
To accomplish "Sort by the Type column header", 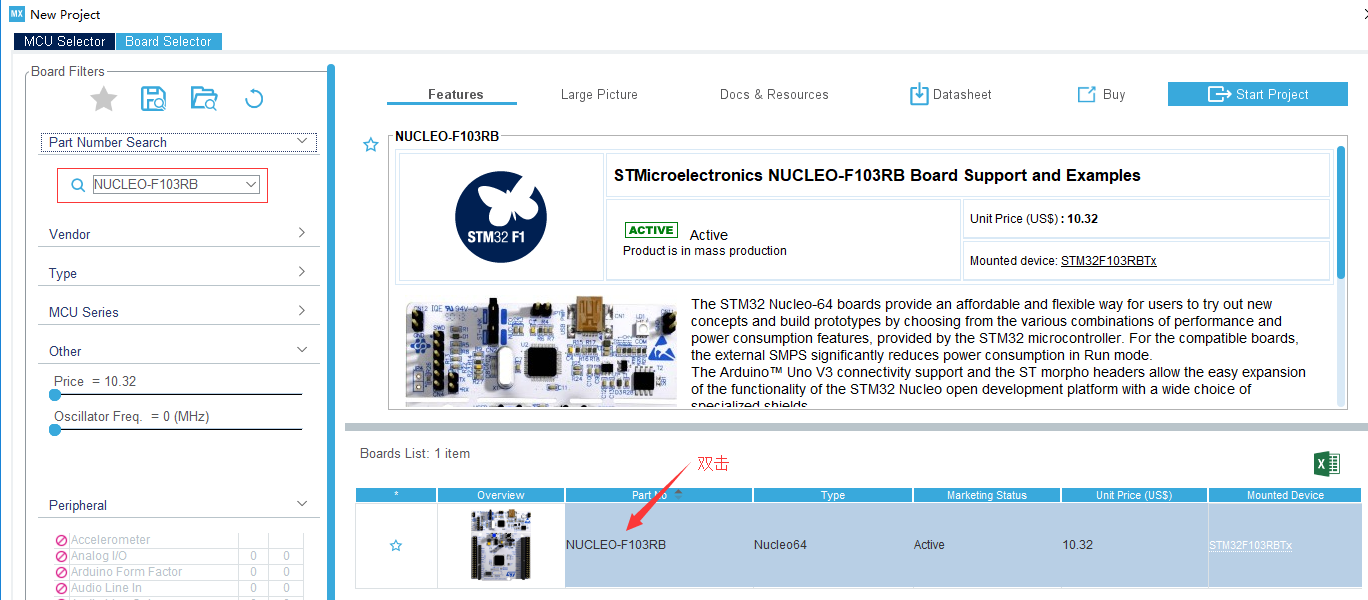I will point(833,495).
